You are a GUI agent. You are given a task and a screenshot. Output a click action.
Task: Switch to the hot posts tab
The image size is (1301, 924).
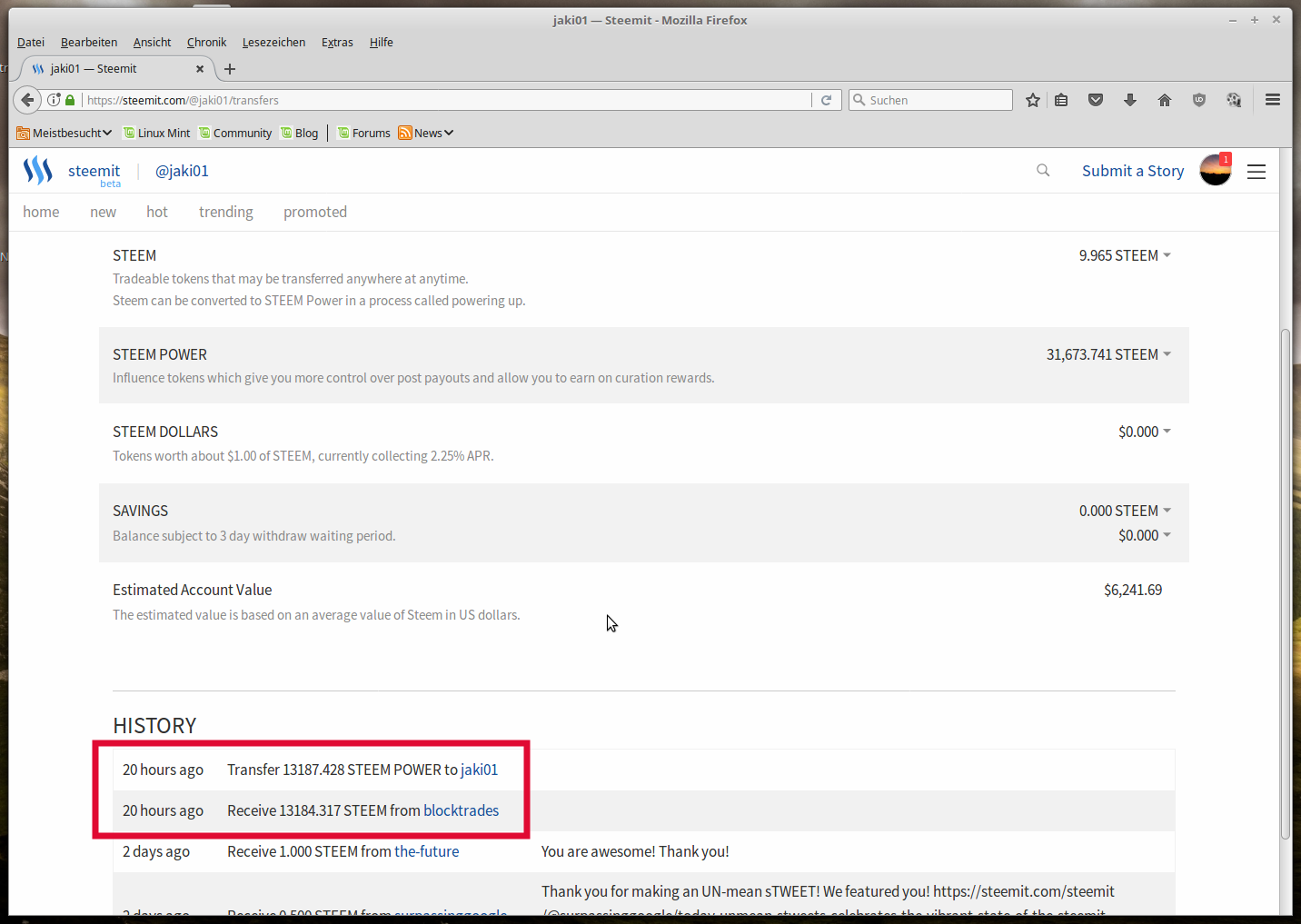[157, 212]
